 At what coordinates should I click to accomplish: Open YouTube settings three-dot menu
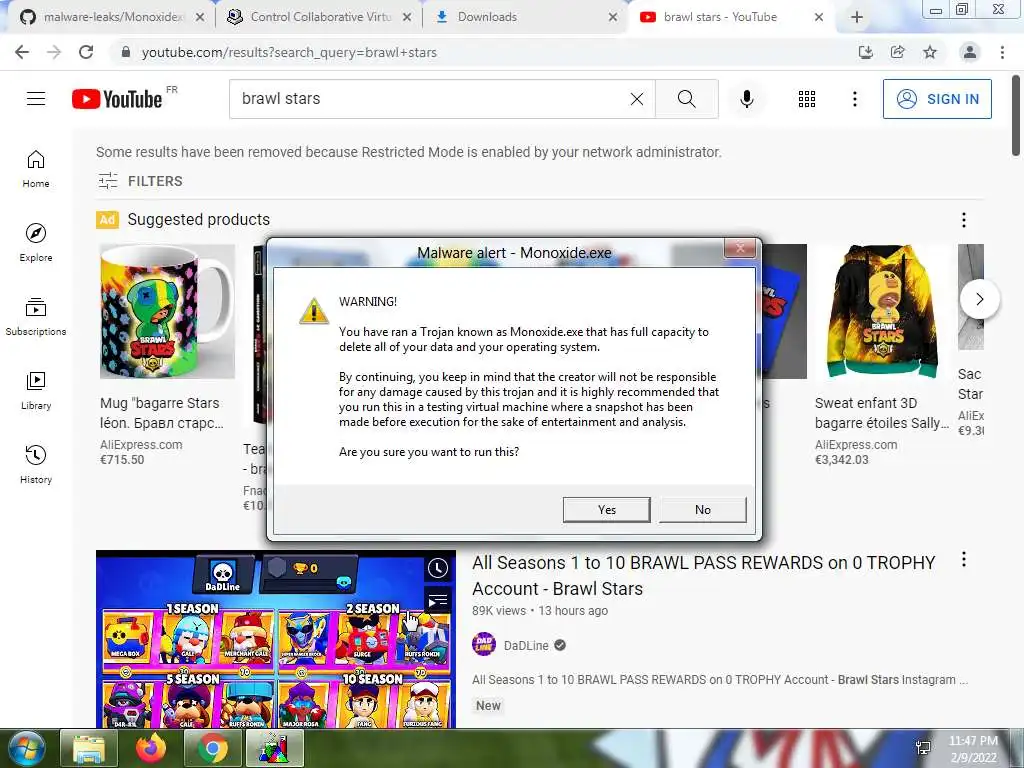pyautogui.click(x=855, y=99)
